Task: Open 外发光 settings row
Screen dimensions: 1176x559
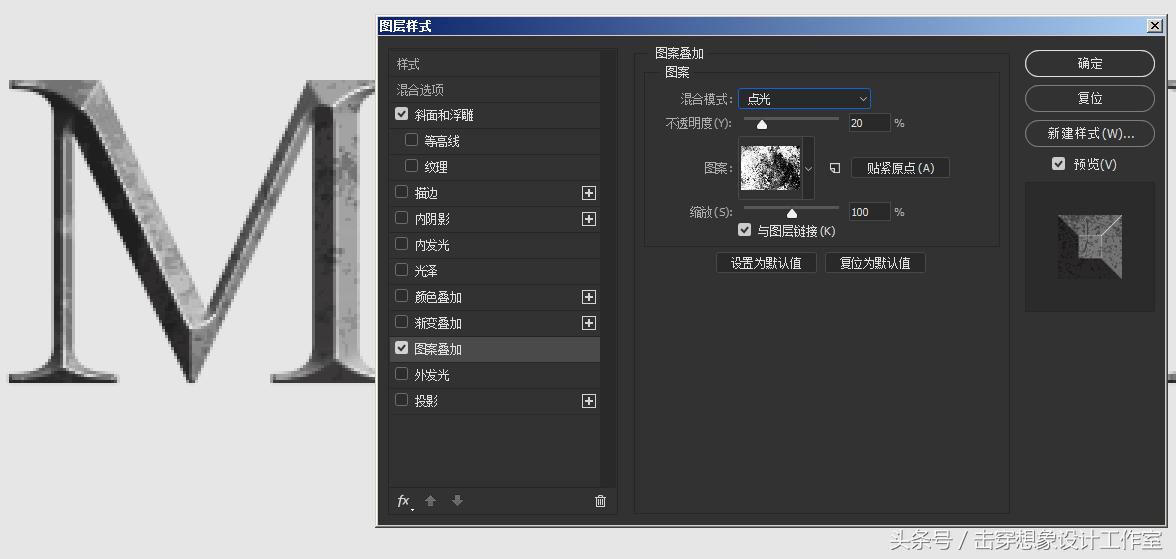Action: point(495,375)
